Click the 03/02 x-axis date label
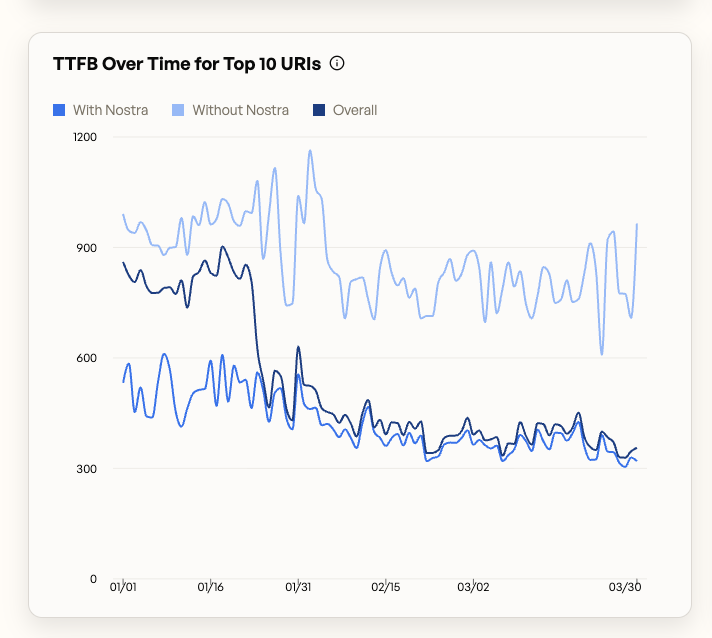This screenshot has width=712, height=638. pyautogui.click(x=473, y=587)
